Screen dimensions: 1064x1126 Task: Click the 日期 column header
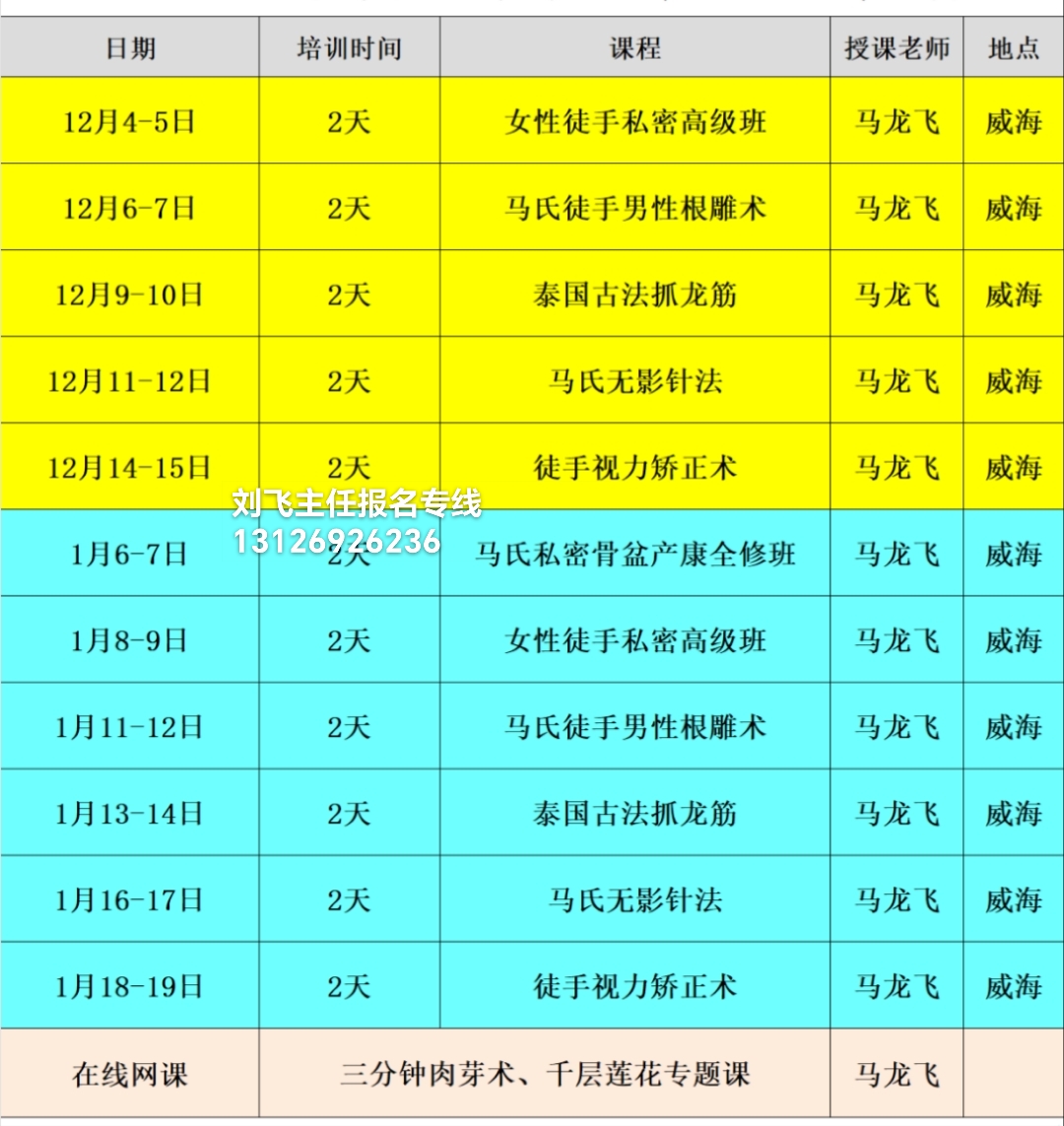click(130, 48)
